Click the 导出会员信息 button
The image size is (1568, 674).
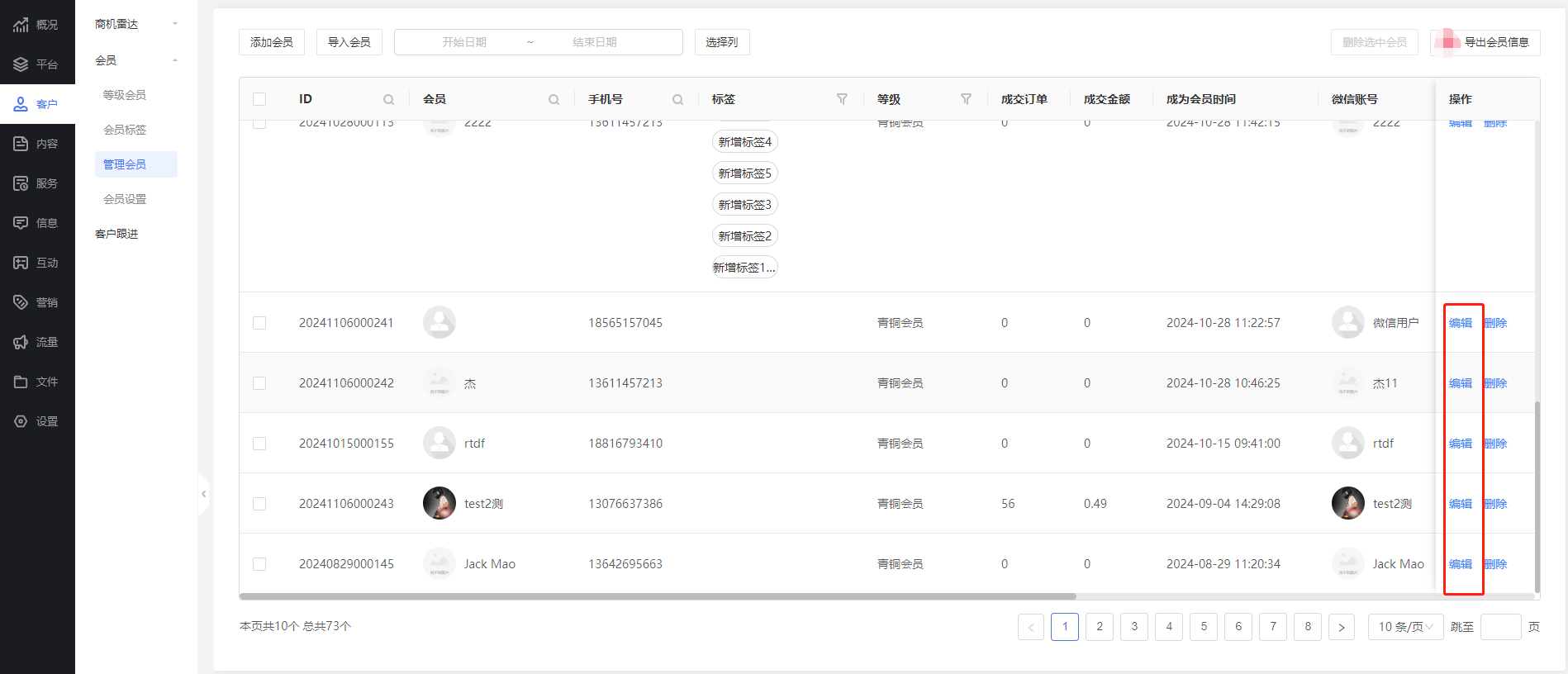click(1485, 42)
